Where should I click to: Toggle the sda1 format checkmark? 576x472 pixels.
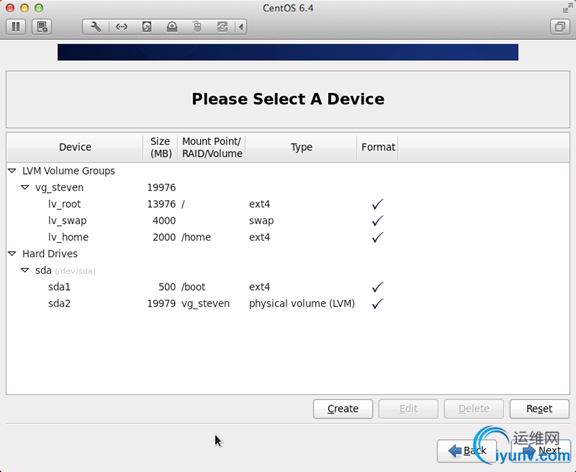(x=378, y=287)
